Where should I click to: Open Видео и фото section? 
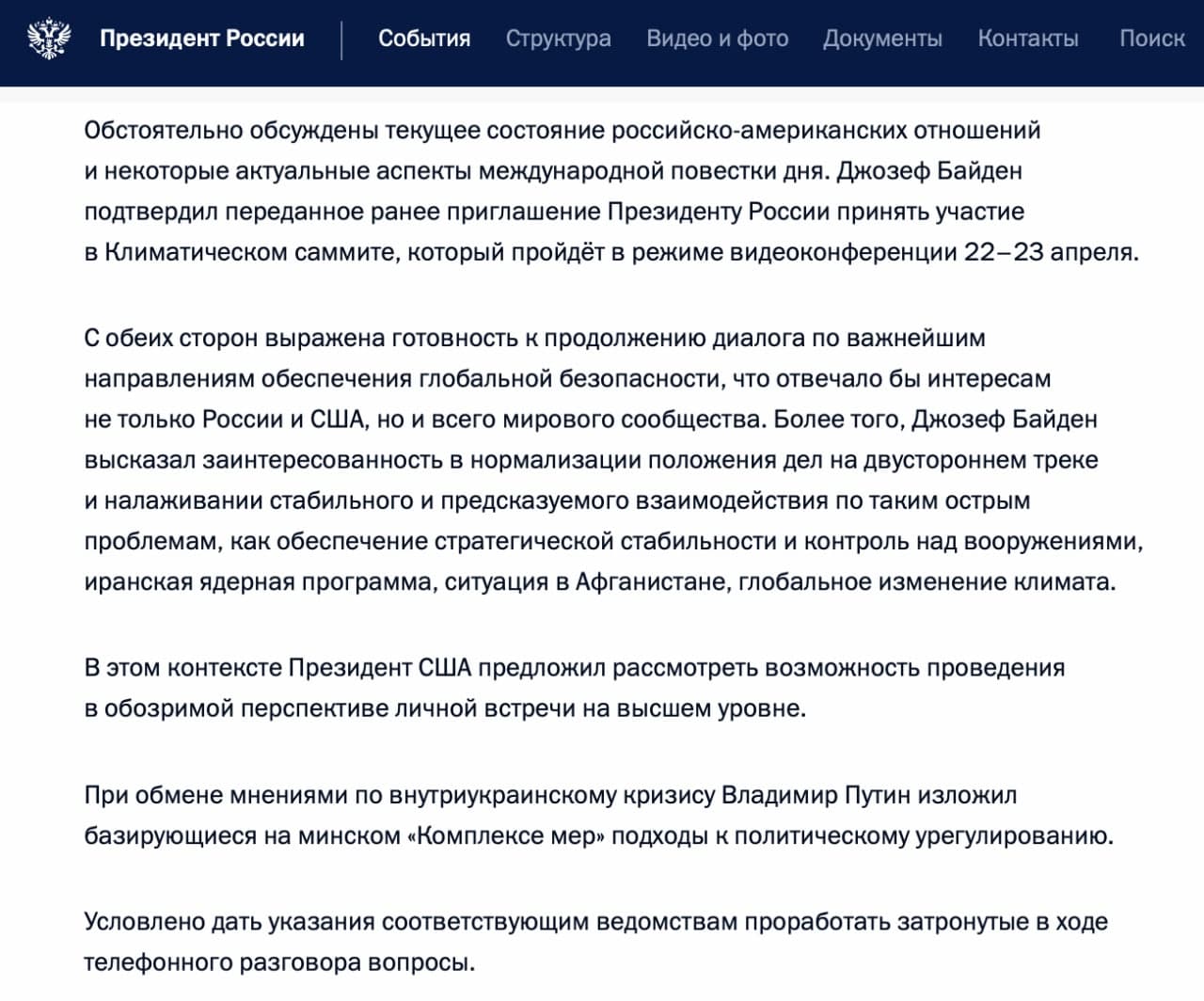click(x=717, y=39)
